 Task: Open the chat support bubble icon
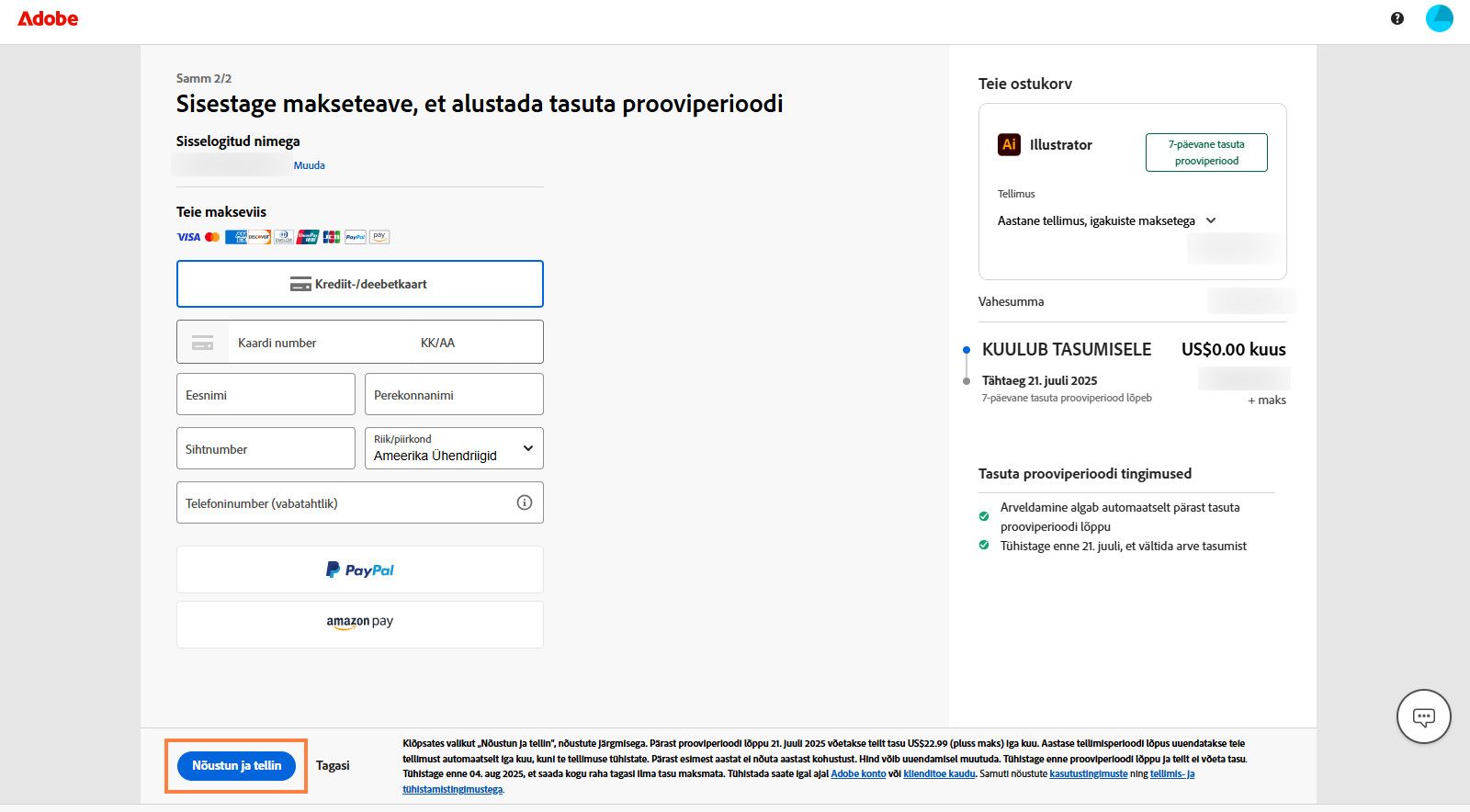pos(1423,716)
